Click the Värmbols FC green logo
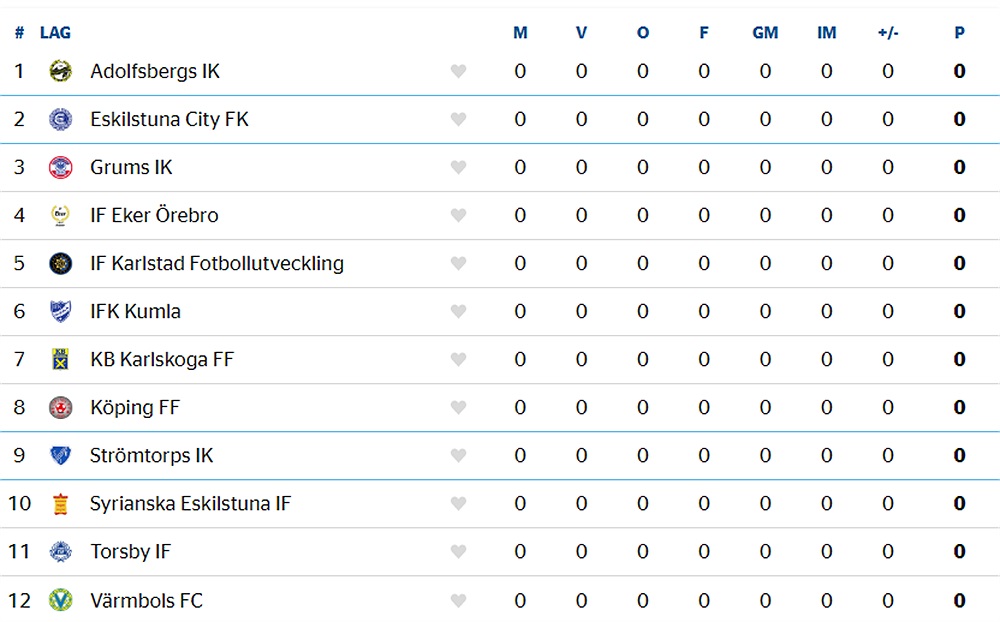 coord(61,600)
